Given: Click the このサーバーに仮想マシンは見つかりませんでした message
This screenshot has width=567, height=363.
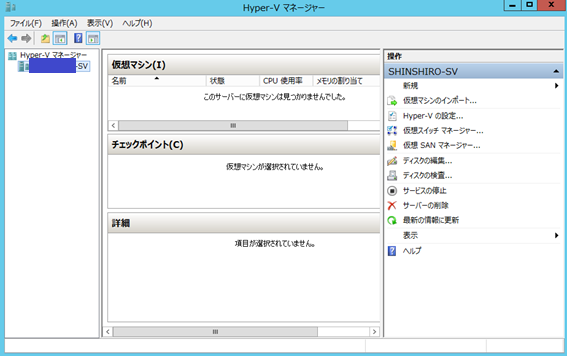Looking at the screenshot, I should (x=274, y=97).
